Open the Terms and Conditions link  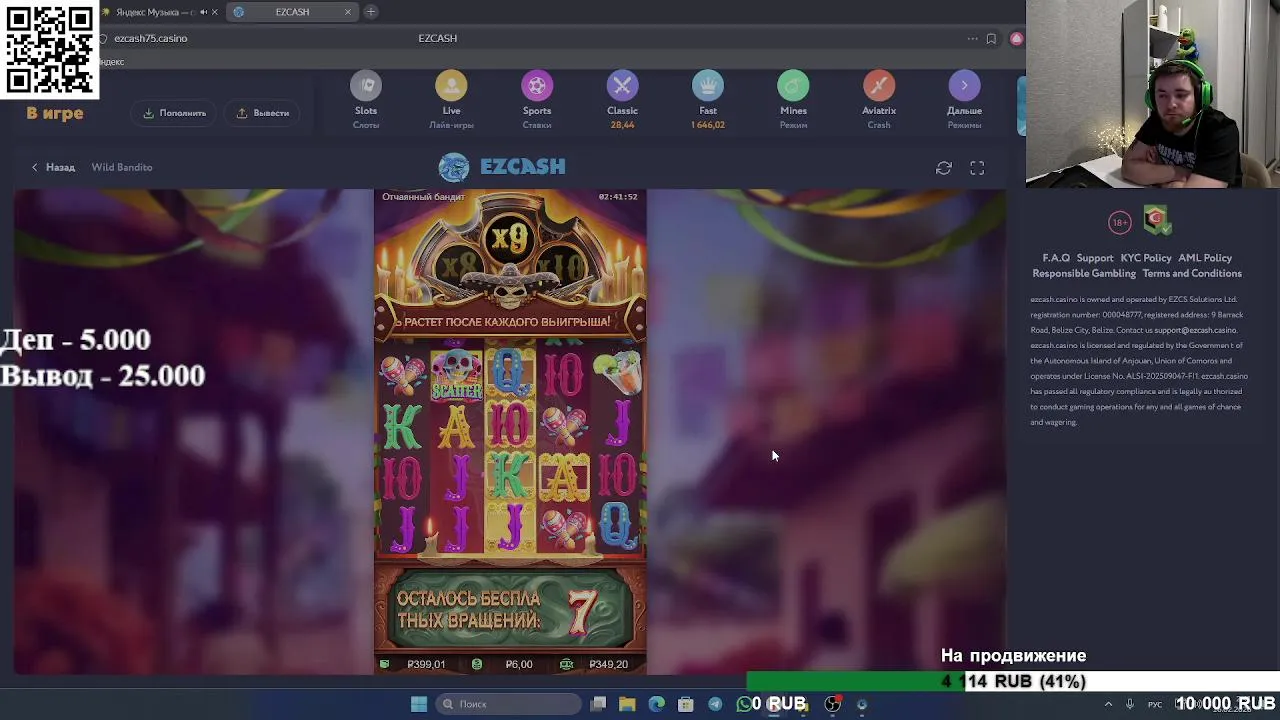point(1192,273)
